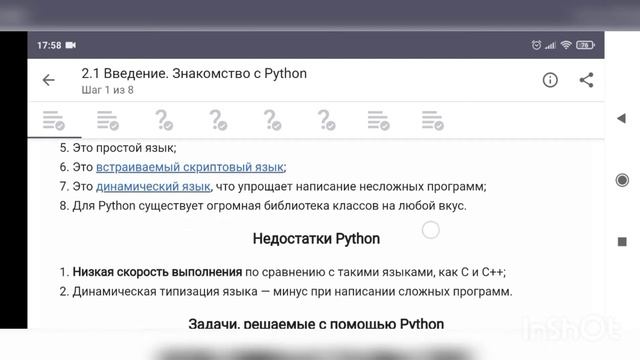
Task: Follow the 'динамический язык' link
Action: [153, 187]
